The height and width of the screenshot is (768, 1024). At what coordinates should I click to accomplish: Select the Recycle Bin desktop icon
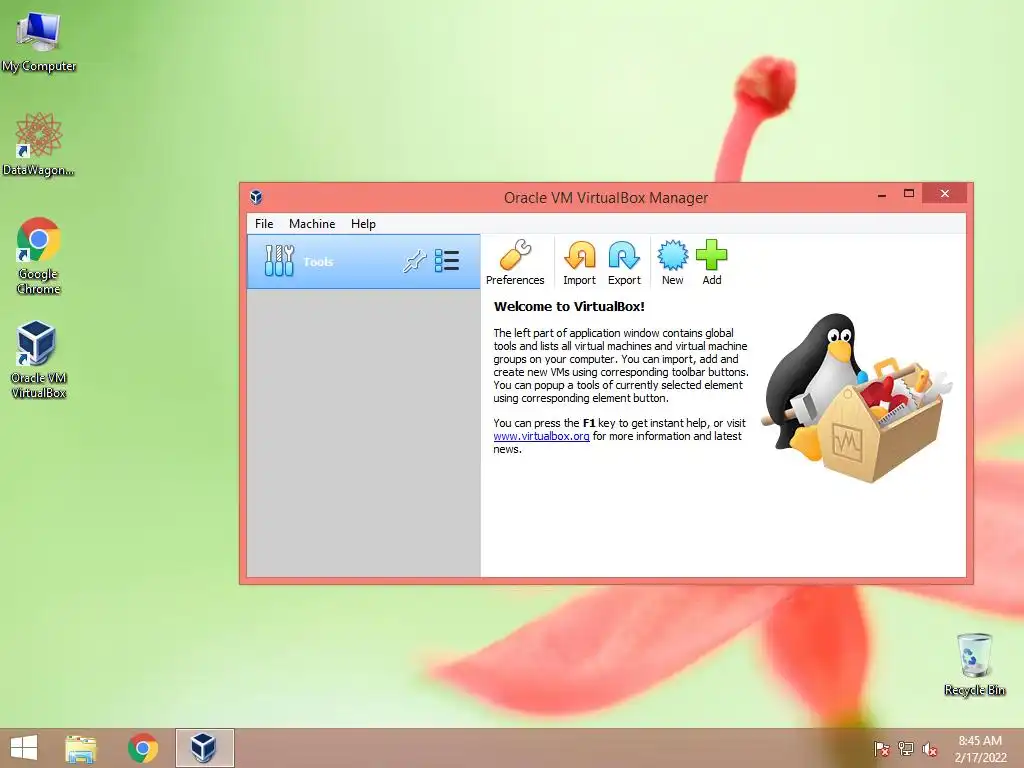pyautogui.click(x=974, y=665)
